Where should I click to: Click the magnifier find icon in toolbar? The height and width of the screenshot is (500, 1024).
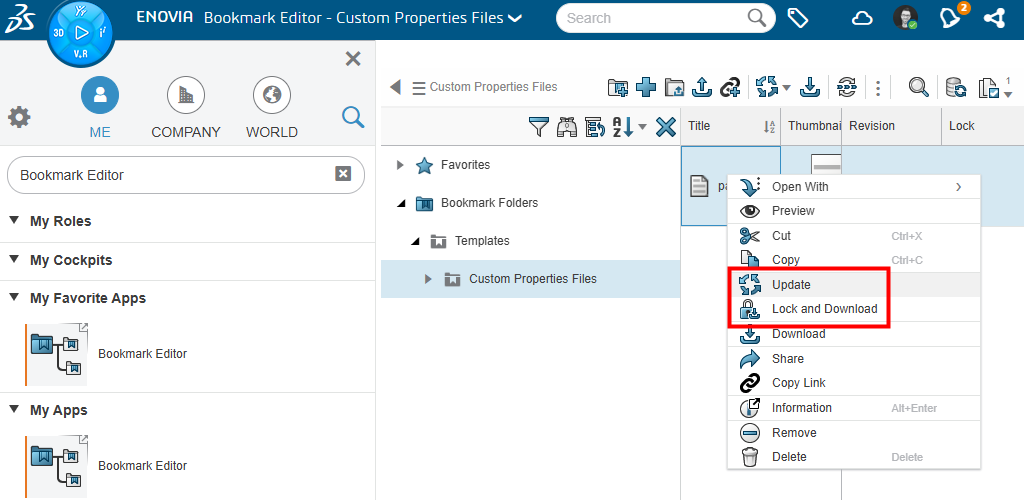[x=918, y=88]
